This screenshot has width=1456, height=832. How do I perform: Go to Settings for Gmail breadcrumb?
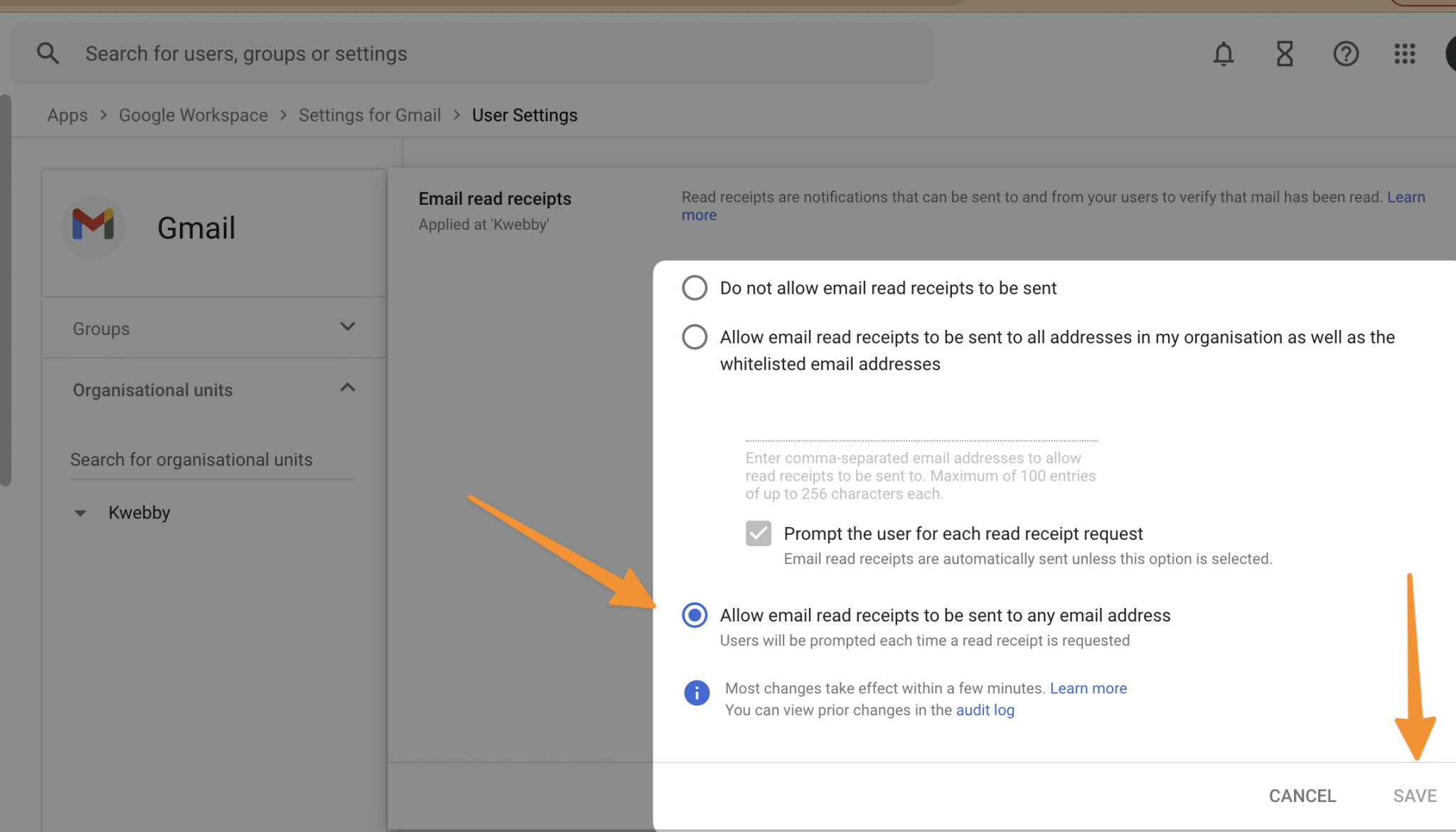pos(370,115)
